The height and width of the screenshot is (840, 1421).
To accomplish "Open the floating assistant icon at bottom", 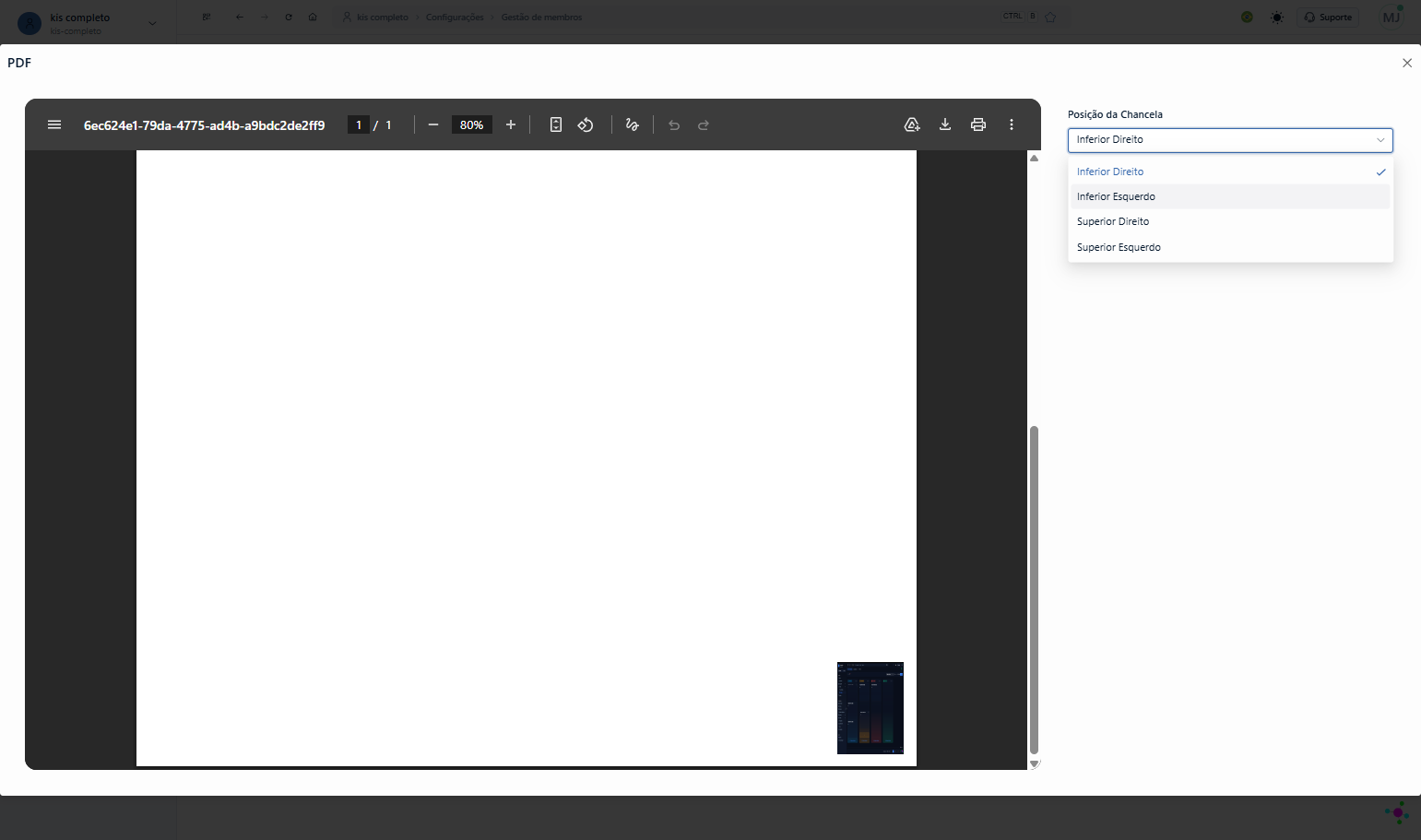I will [x=1397, y=812].
